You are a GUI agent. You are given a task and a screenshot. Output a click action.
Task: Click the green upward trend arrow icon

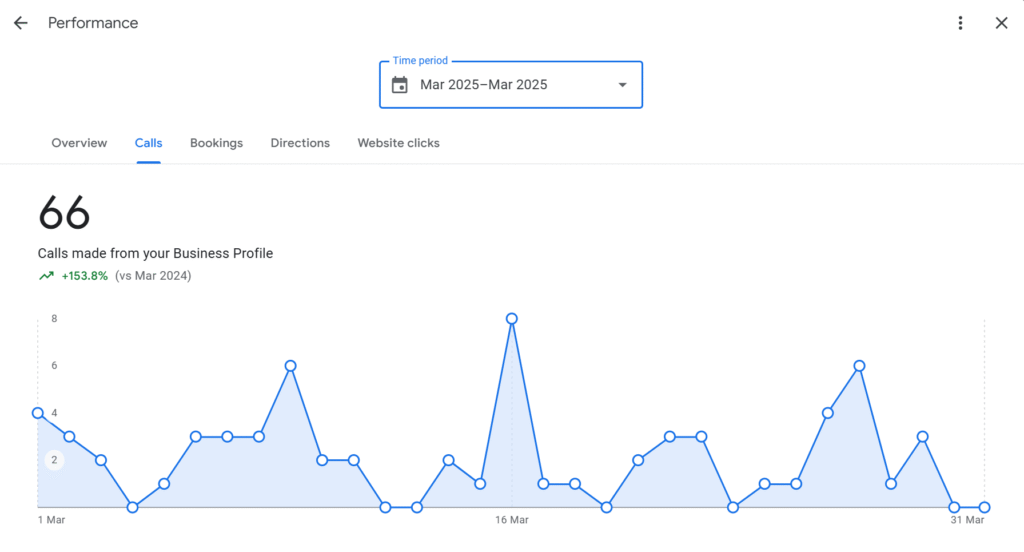tap(46, 276)
